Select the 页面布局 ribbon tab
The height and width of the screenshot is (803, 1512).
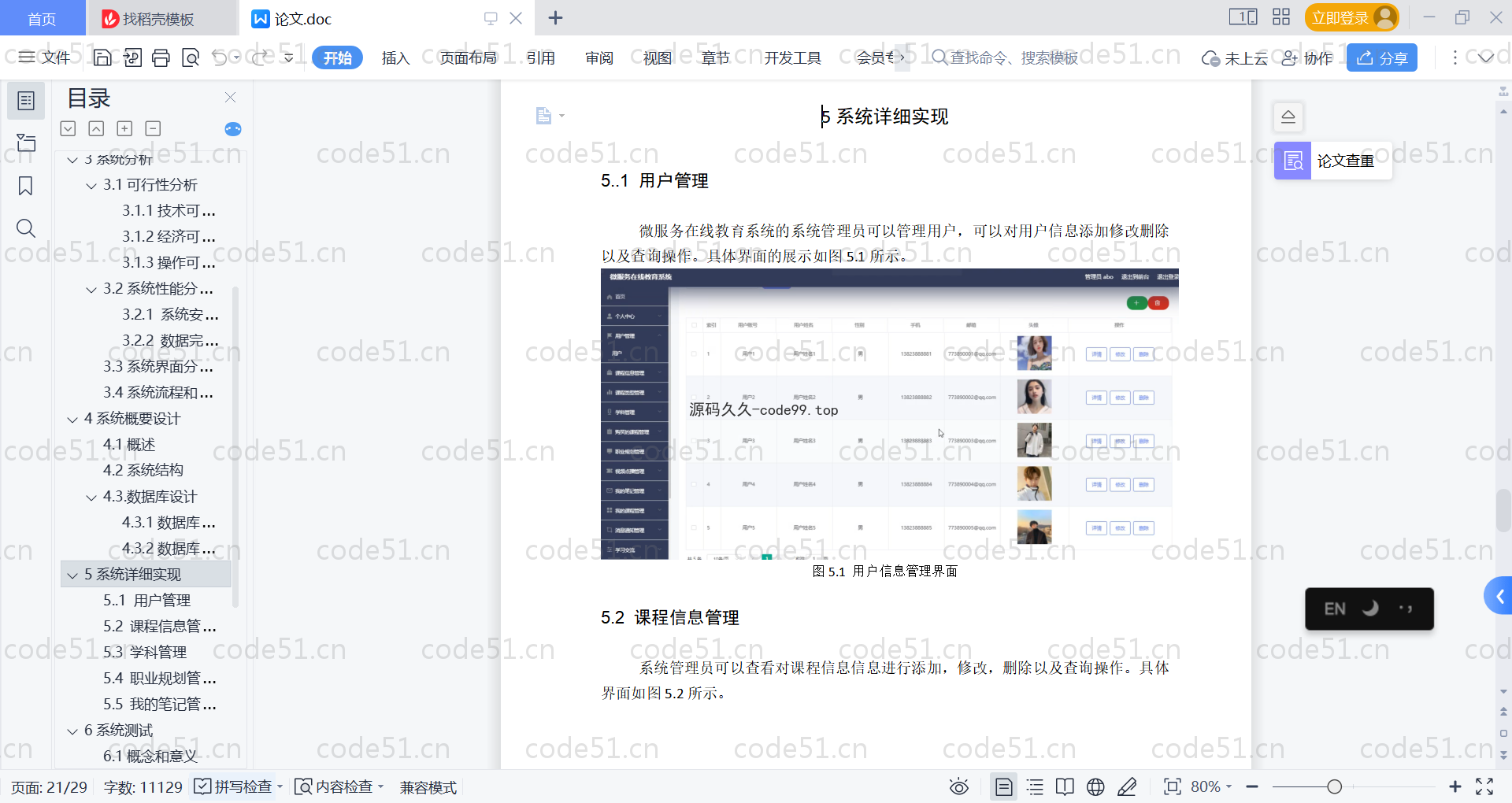coord(468,57)
